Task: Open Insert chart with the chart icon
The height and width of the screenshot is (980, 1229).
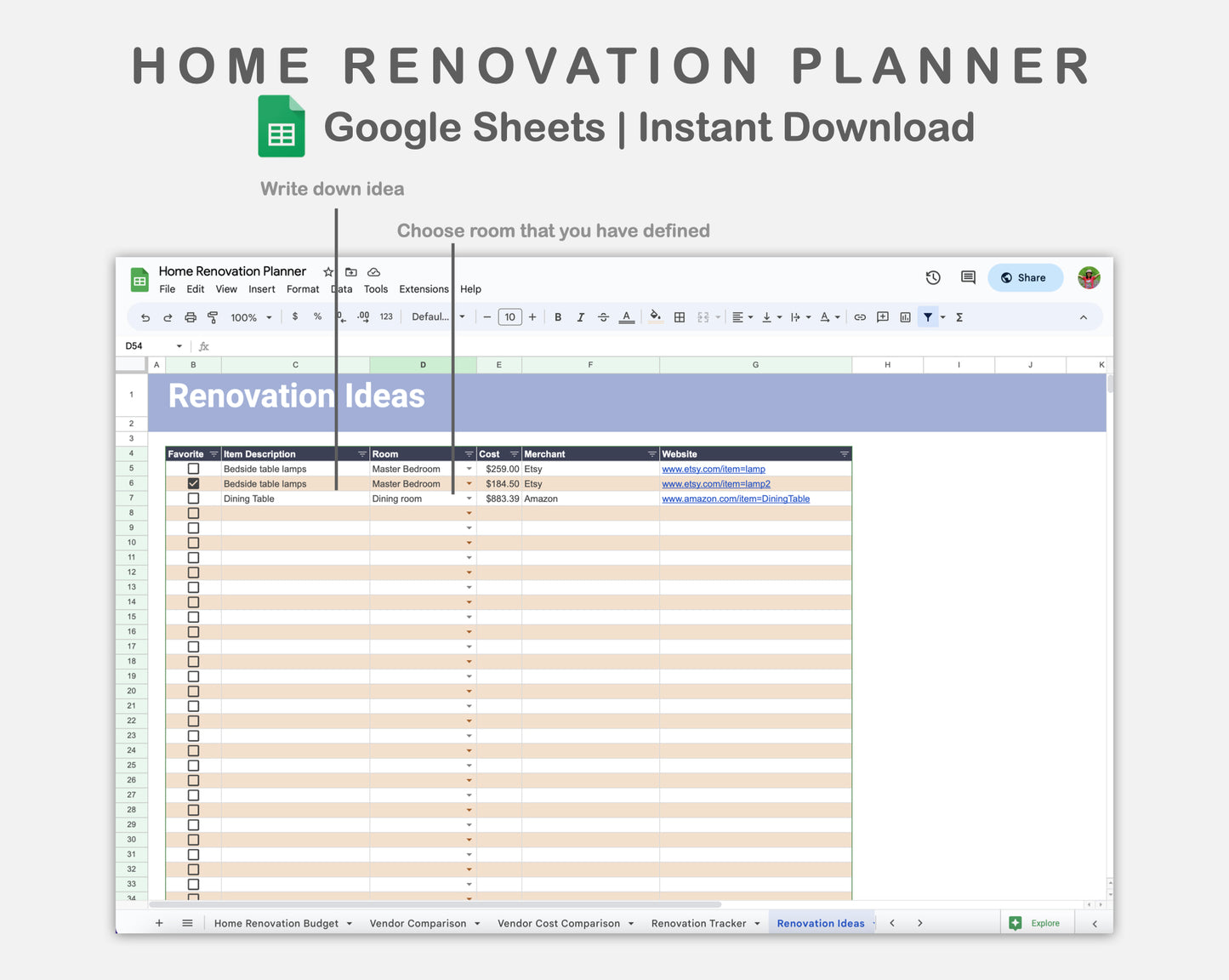Action: (x=905, y=316)
